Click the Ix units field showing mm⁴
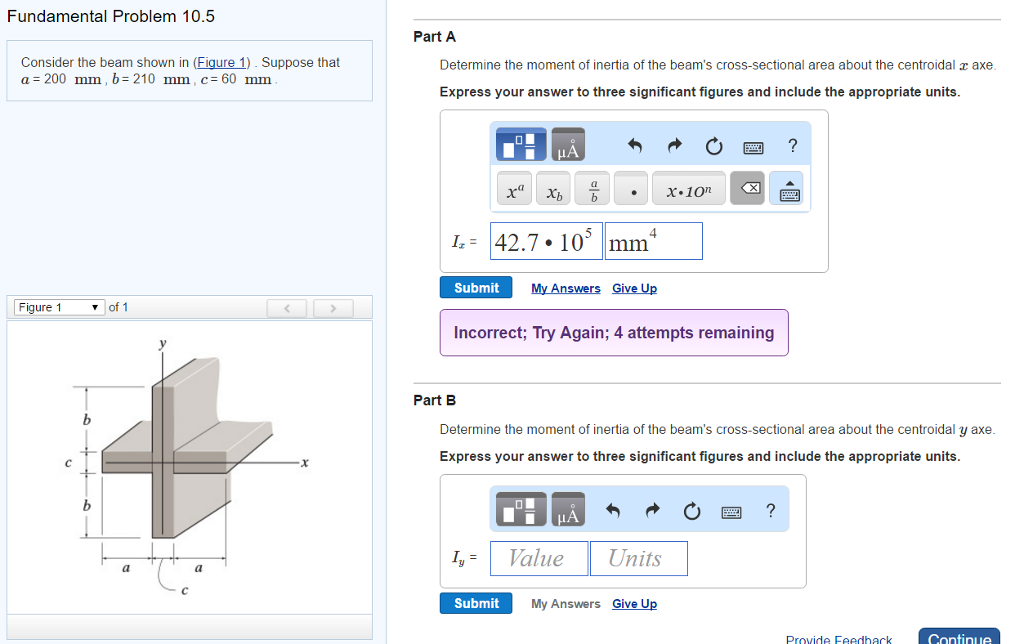The width and height of the screenshot is (1024, 644). [654, 241]
